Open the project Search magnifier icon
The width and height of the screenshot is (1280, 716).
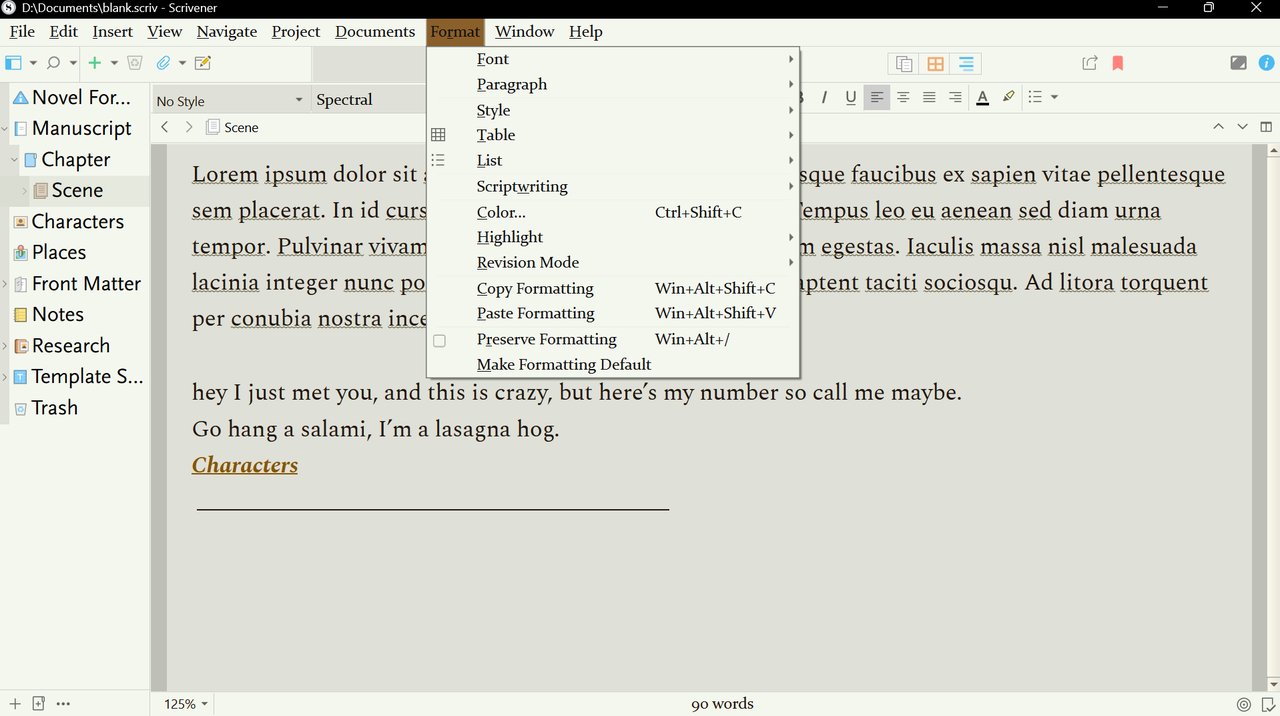(53, 63)
